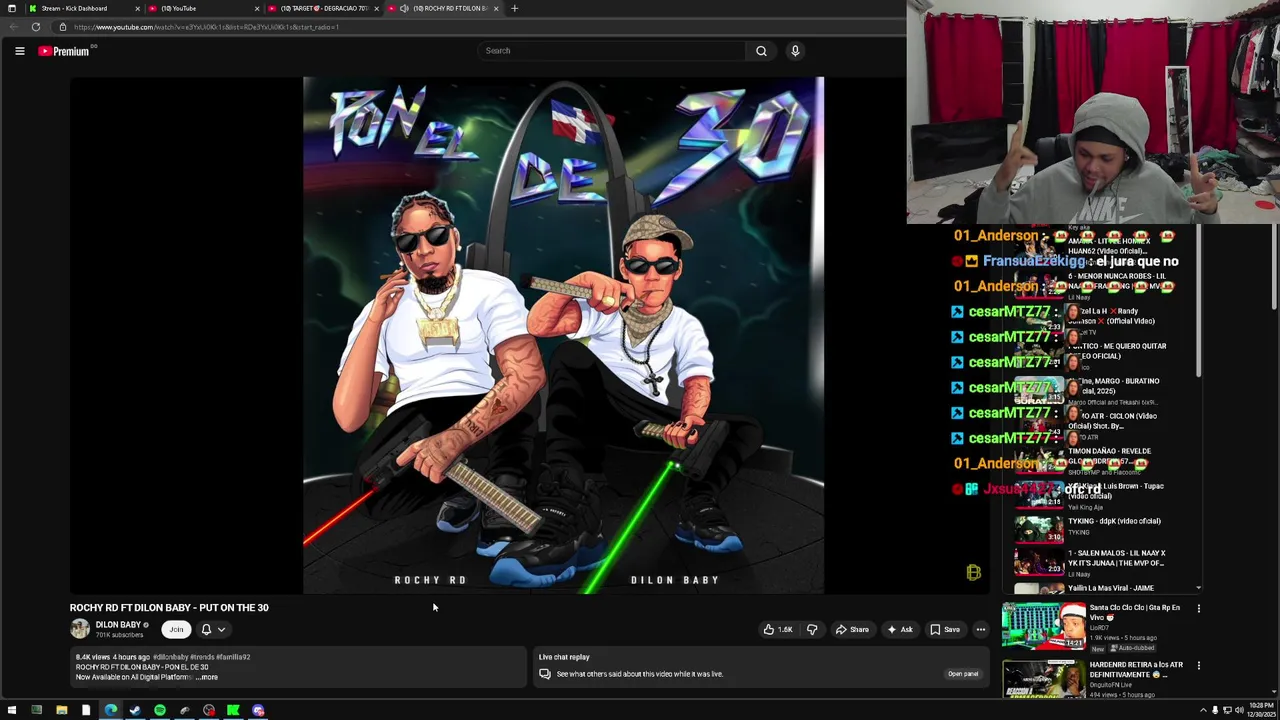Mute the playing tab via its speaker icon
This screenshot has width=1280, height=720.
click(404, 8)
